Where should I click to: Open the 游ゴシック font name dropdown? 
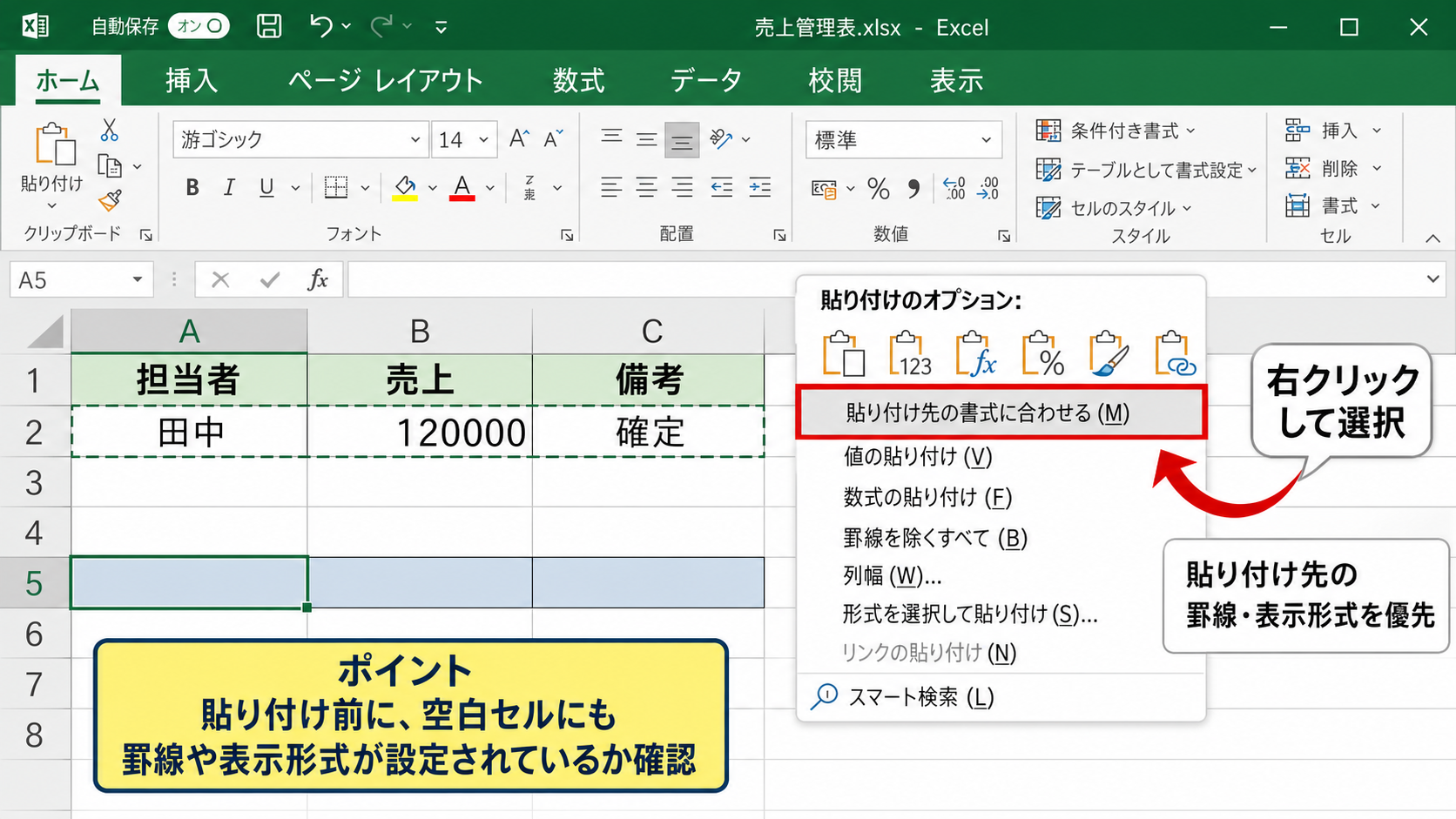point(415,139)
